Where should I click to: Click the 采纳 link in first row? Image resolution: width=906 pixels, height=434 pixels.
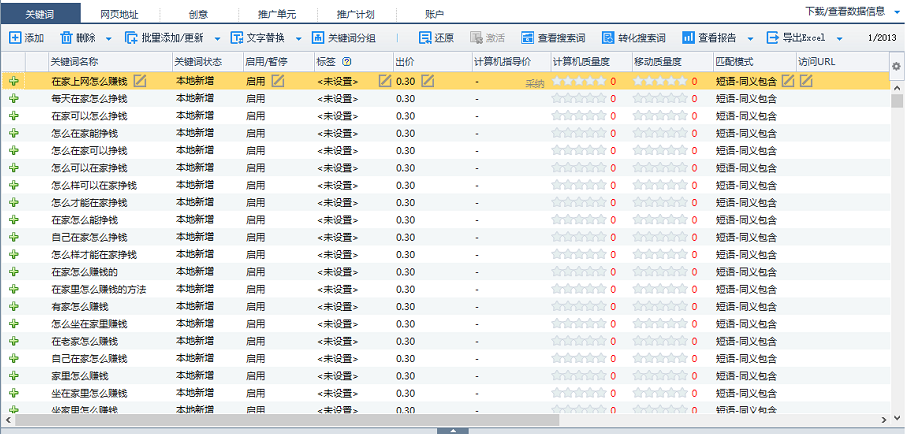point(535,84)
